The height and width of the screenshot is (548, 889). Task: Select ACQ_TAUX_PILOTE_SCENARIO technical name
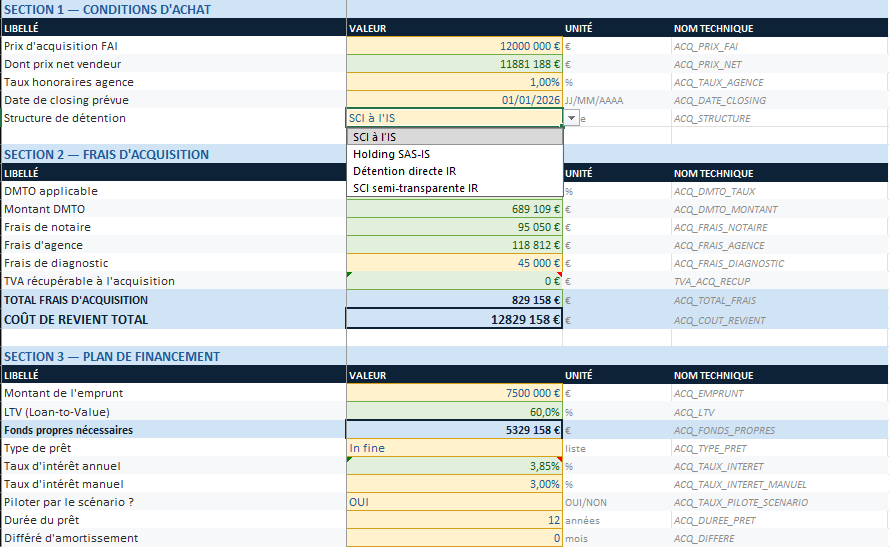[741, 503]
